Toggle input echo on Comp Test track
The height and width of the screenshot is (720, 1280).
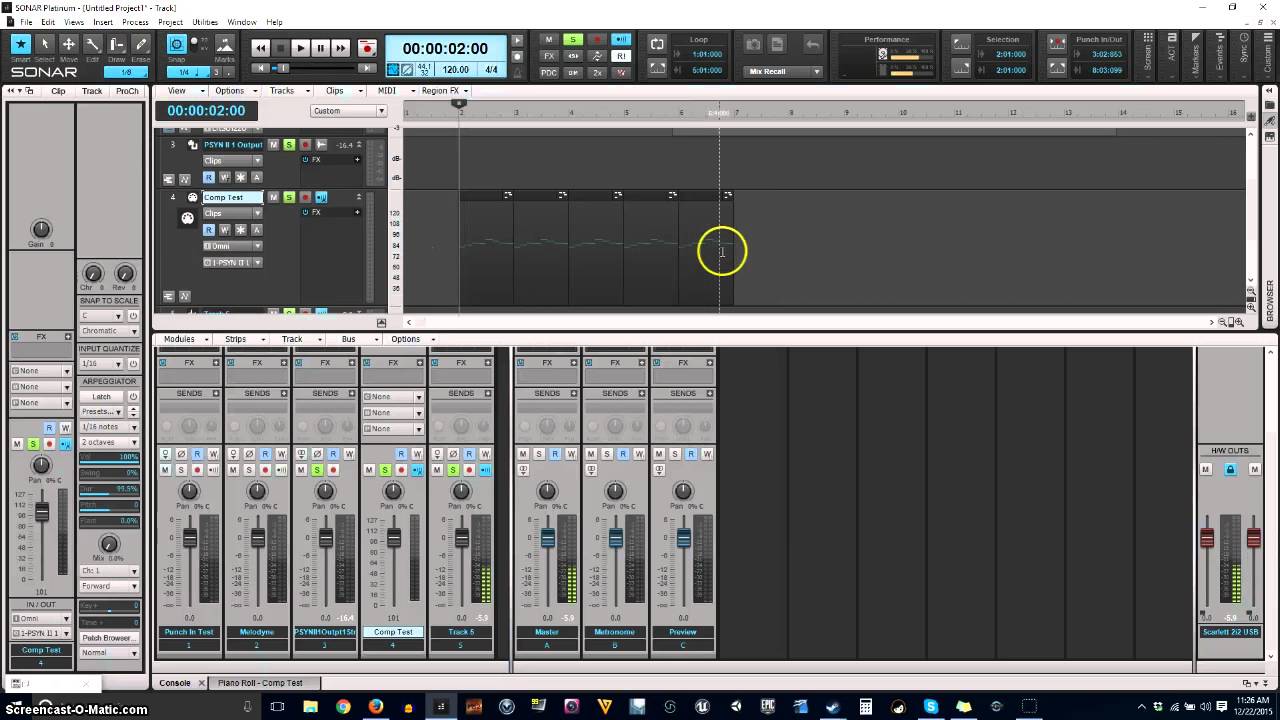coord(321,197)
